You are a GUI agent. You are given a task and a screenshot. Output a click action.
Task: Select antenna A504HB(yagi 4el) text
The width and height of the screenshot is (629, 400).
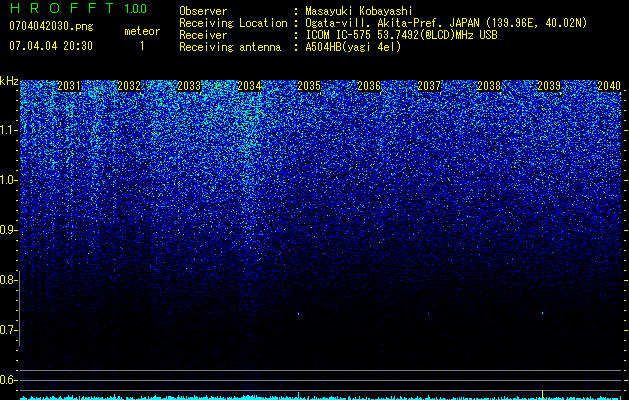click(x=353, y=47)
